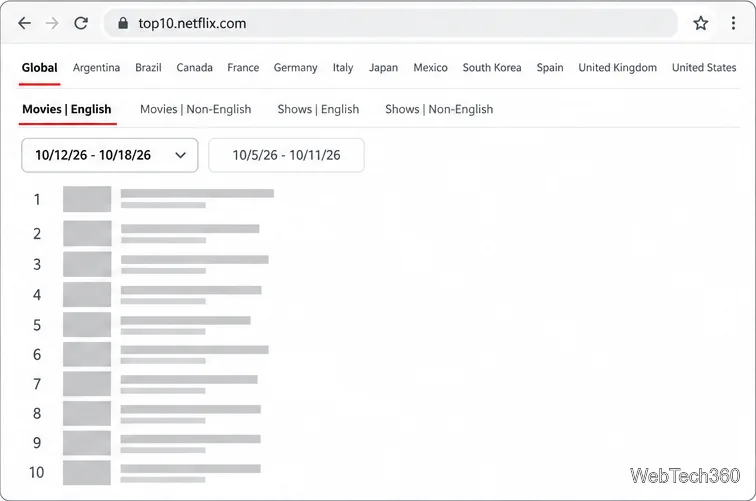Bookmark this page with the star icon
Screen dimensions: 756x501
701,23
